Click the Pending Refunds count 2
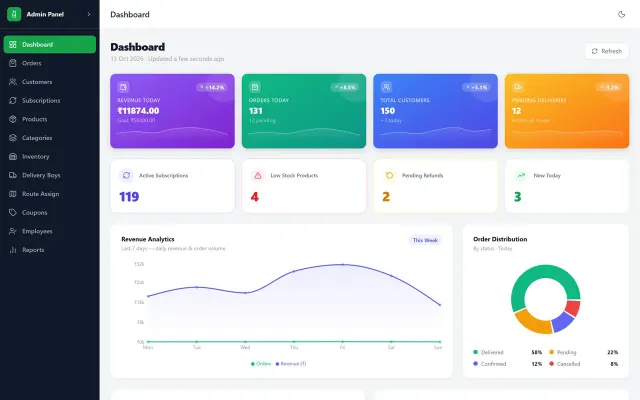The image size is (640, 400). [386, 197]
